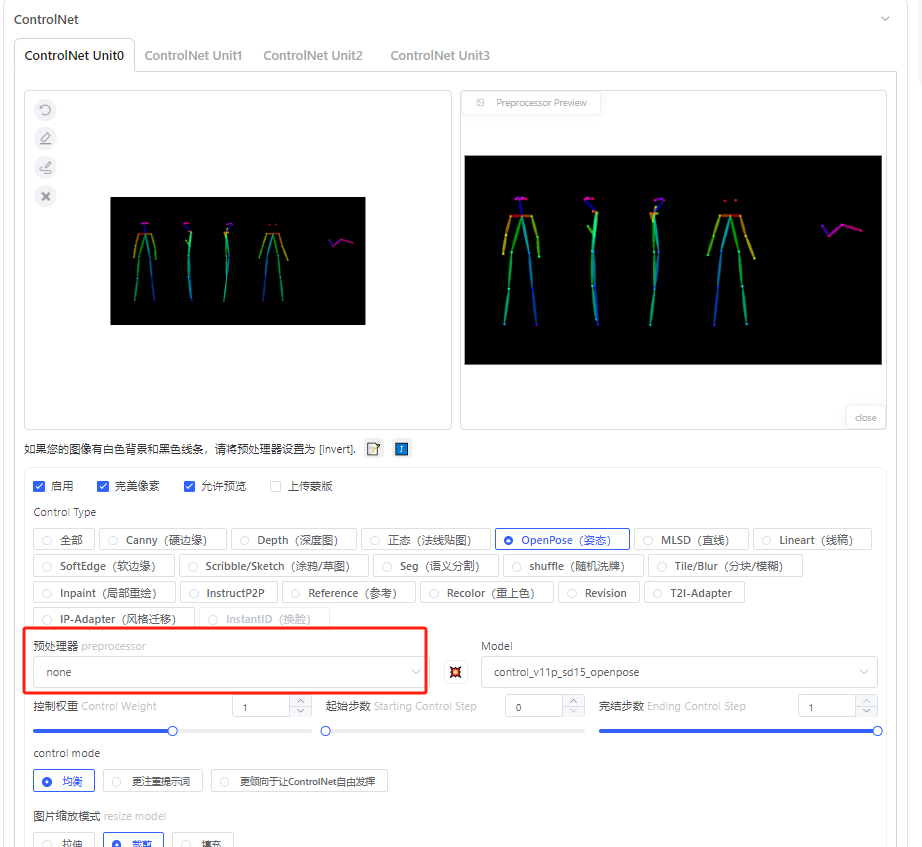922x847 pixels.
Task: Select the Canny control type
Action: pos(163,540)
